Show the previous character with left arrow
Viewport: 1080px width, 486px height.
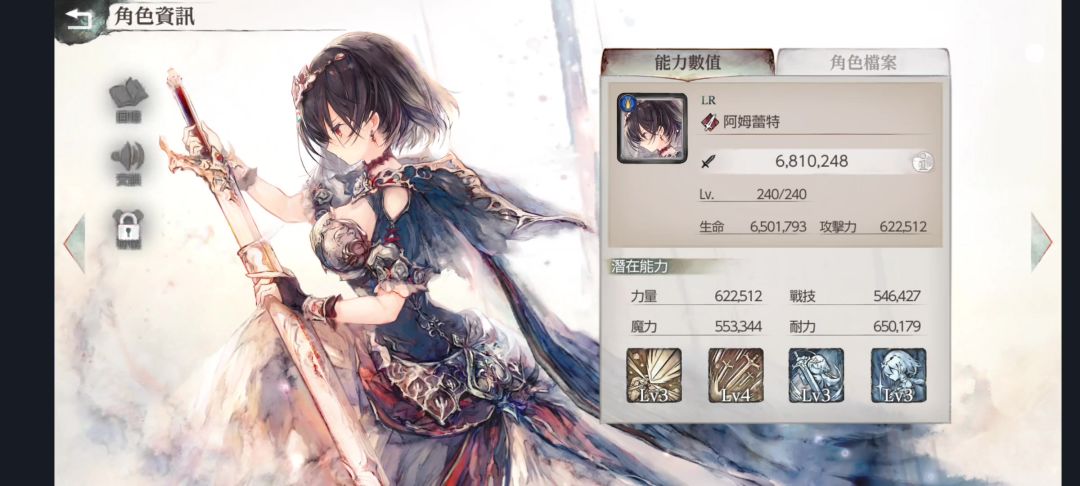(74, 242)
